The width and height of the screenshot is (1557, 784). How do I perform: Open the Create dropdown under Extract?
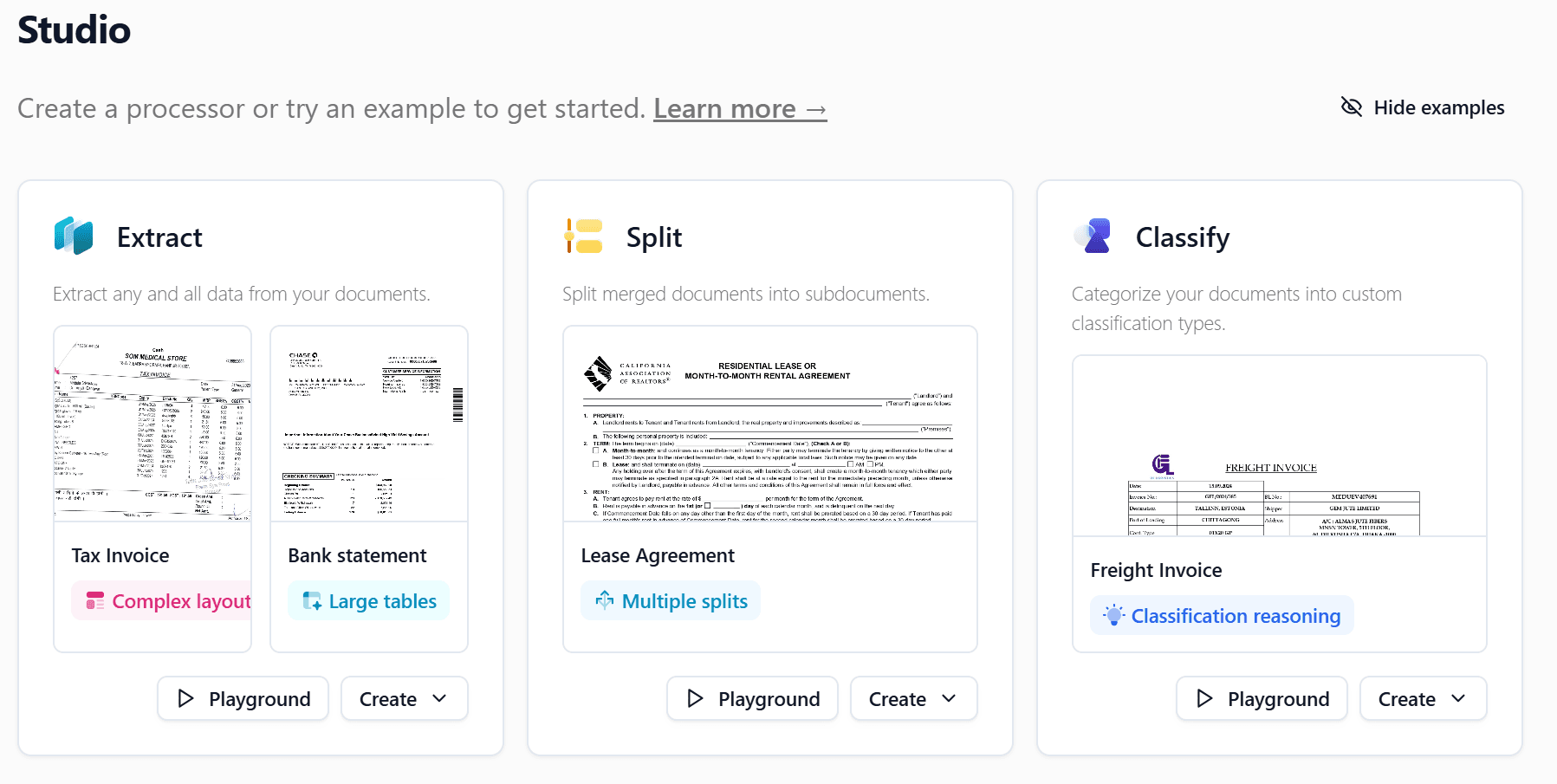point(404,698)
